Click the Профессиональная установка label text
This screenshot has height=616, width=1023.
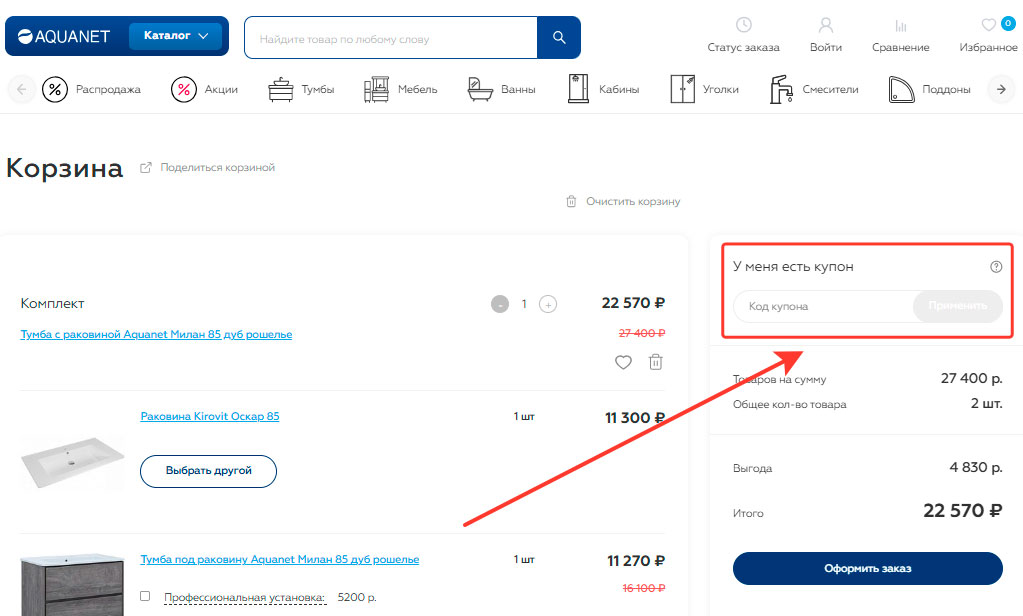245,597
